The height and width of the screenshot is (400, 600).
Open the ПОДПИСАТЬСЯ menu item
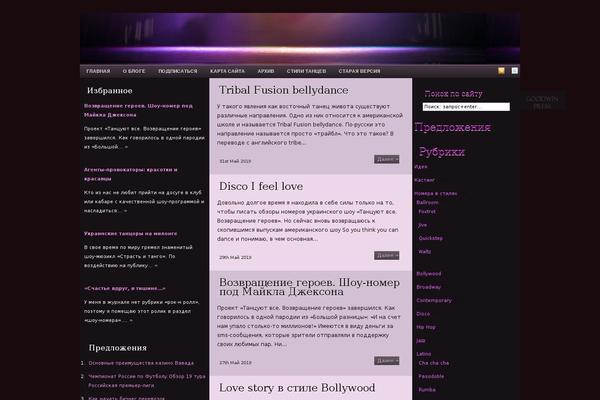pos(178,71)
